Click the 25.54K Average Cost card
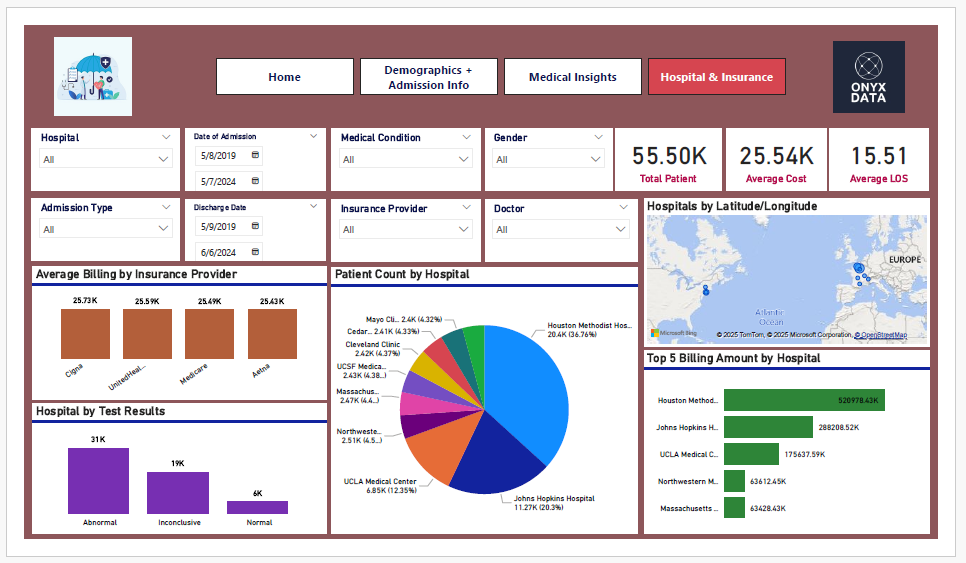Viewport: 966px width, 563px height. pos(776,160)
